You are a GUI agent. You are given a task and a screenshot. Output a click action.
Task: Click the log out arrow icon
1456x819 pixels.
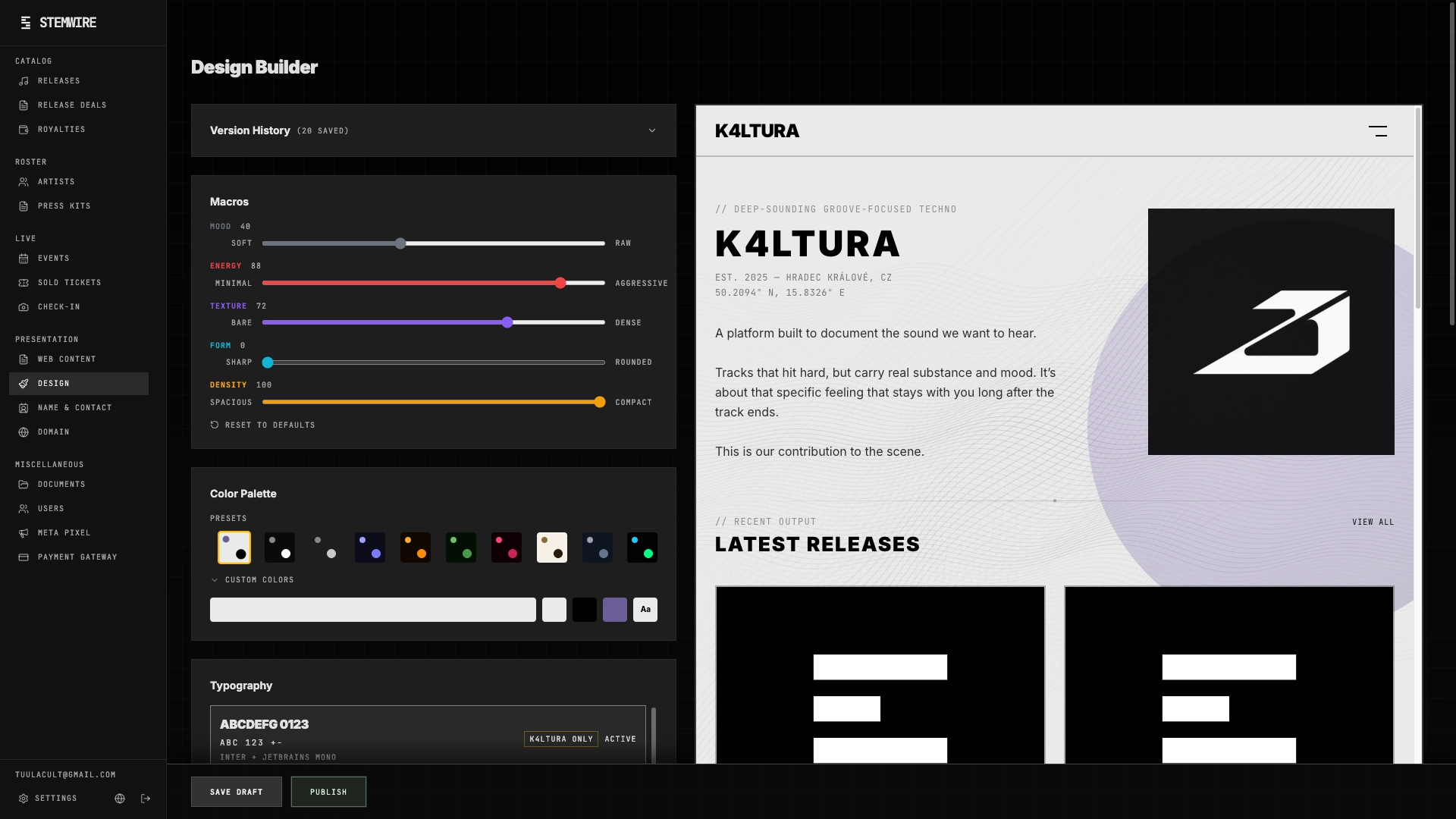(x=146, y=799)
